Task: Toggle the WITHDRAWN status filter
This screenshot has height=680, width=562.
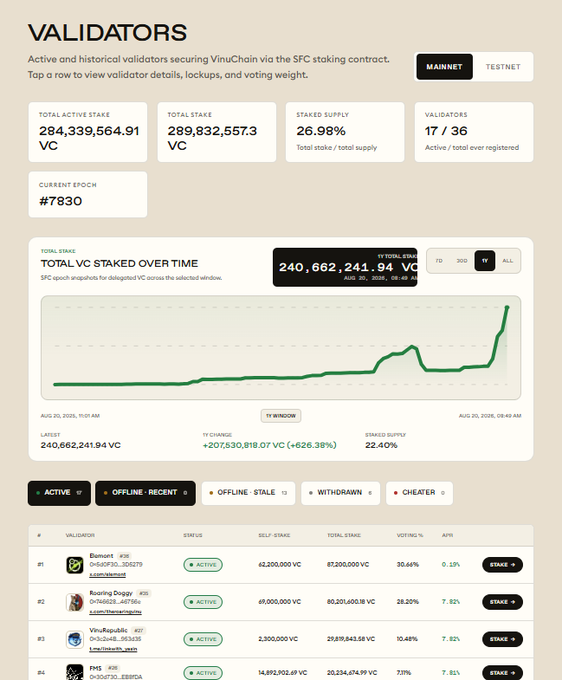Action: coord(340,493)
